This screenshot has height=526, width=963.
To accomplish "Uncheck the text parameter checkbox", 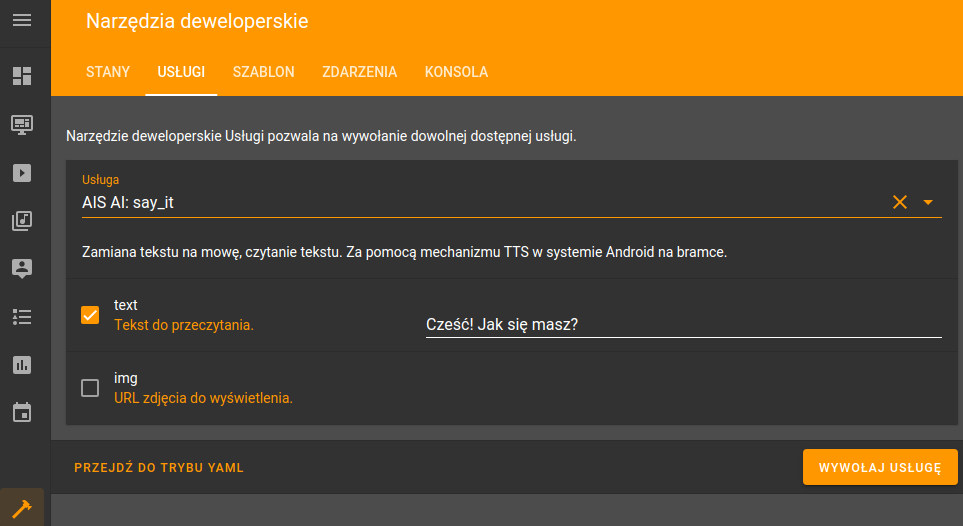I will pos(90,315).
